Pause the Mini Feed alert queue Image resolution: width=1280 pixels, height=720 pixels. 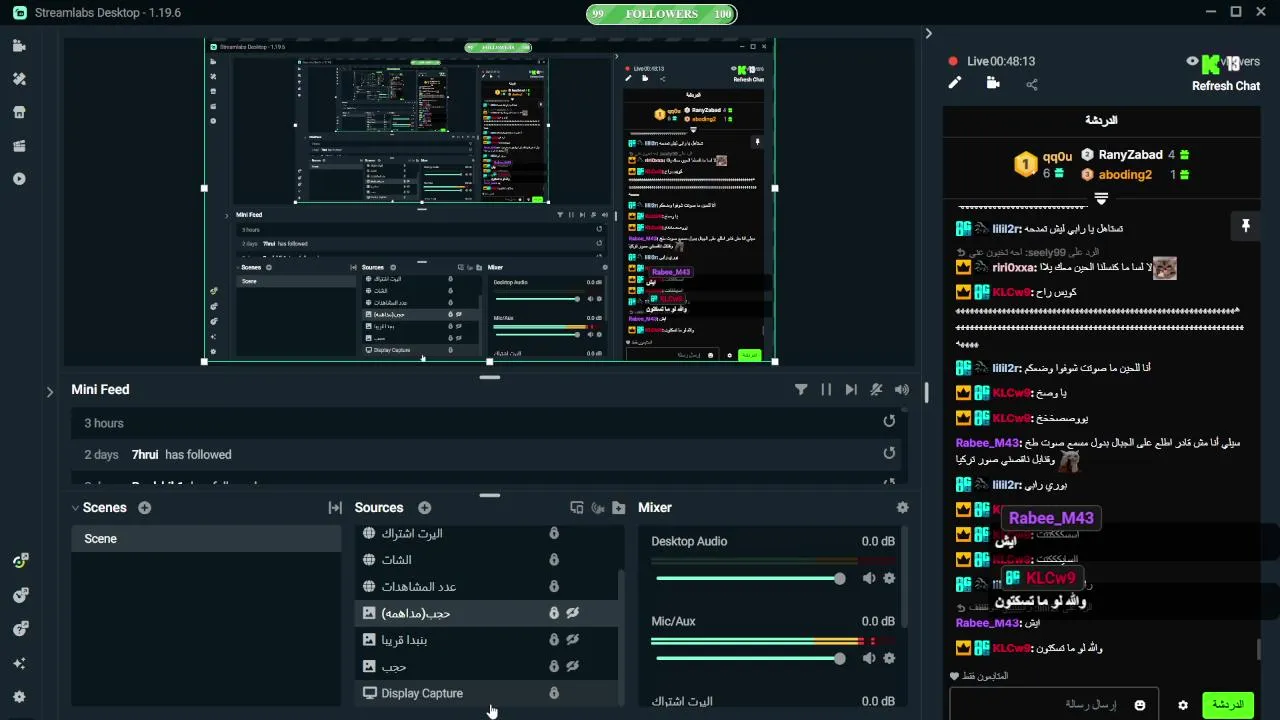(826, 390)
